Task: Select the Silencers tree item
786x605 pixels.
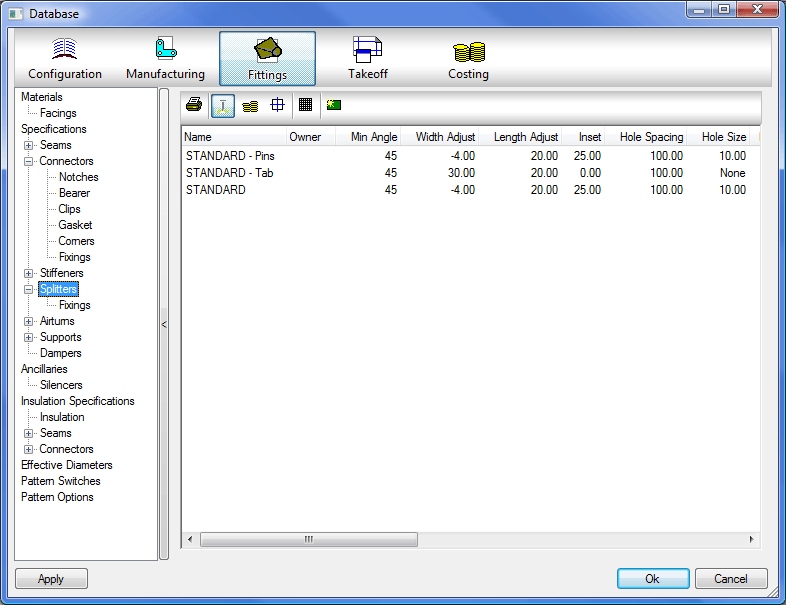Action: coord(61,385)
